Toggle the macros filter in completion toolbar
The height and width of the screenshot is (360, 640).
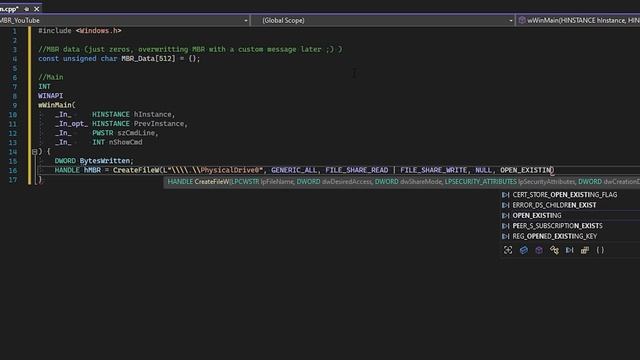click(569, 250)
